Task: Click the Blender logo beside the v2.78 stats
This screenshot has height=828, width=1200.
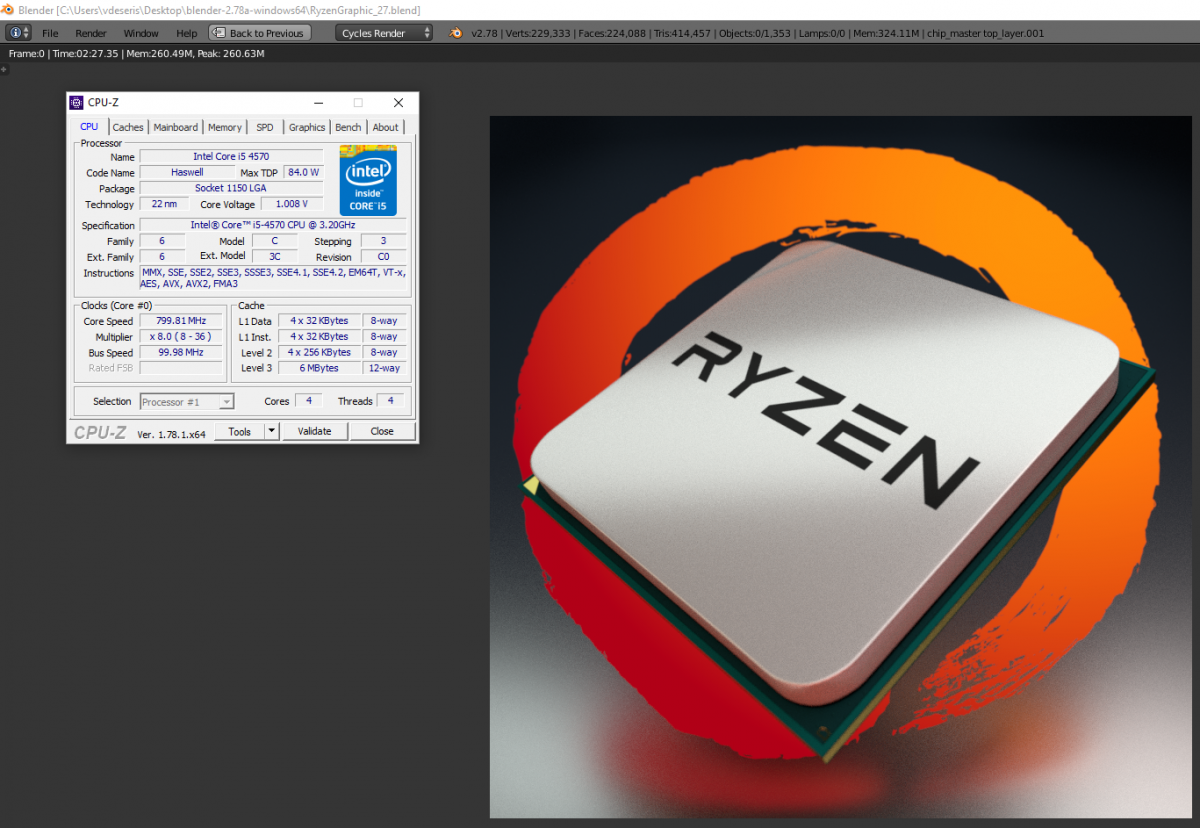Action: 456,33
